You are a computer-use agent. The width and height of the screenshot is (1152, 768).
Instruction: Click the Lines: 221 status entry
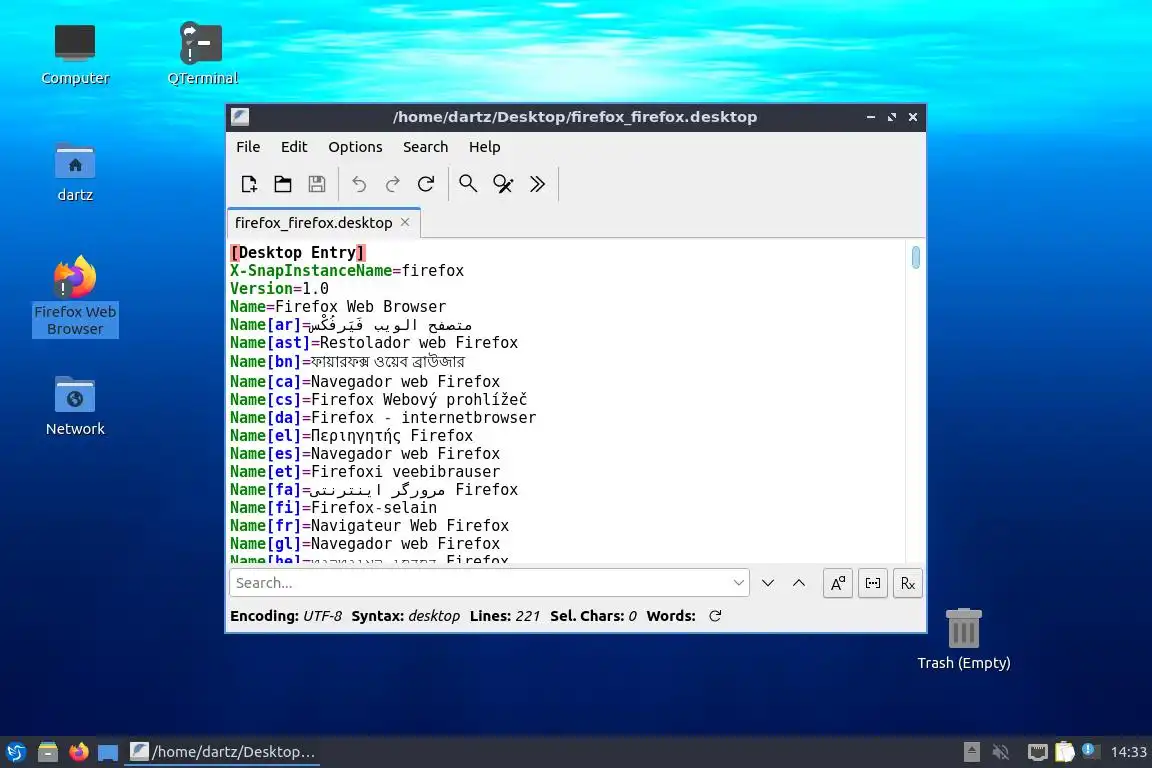tap(505, 616)
